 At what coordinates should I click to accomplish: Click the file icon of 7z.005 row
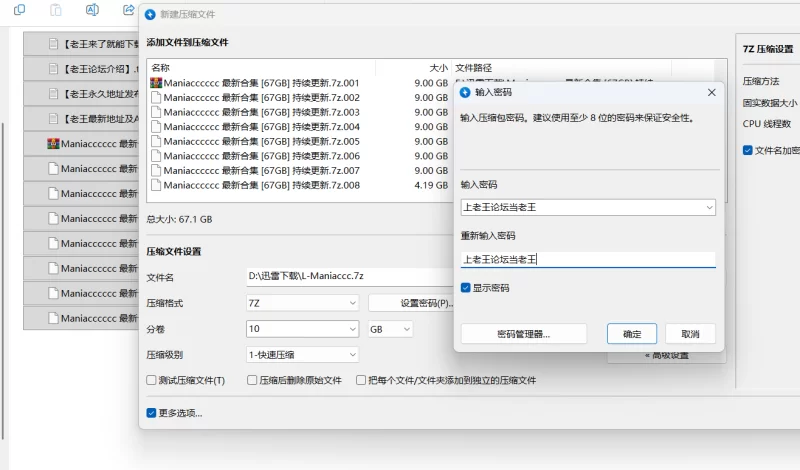(x=156, y=141)
